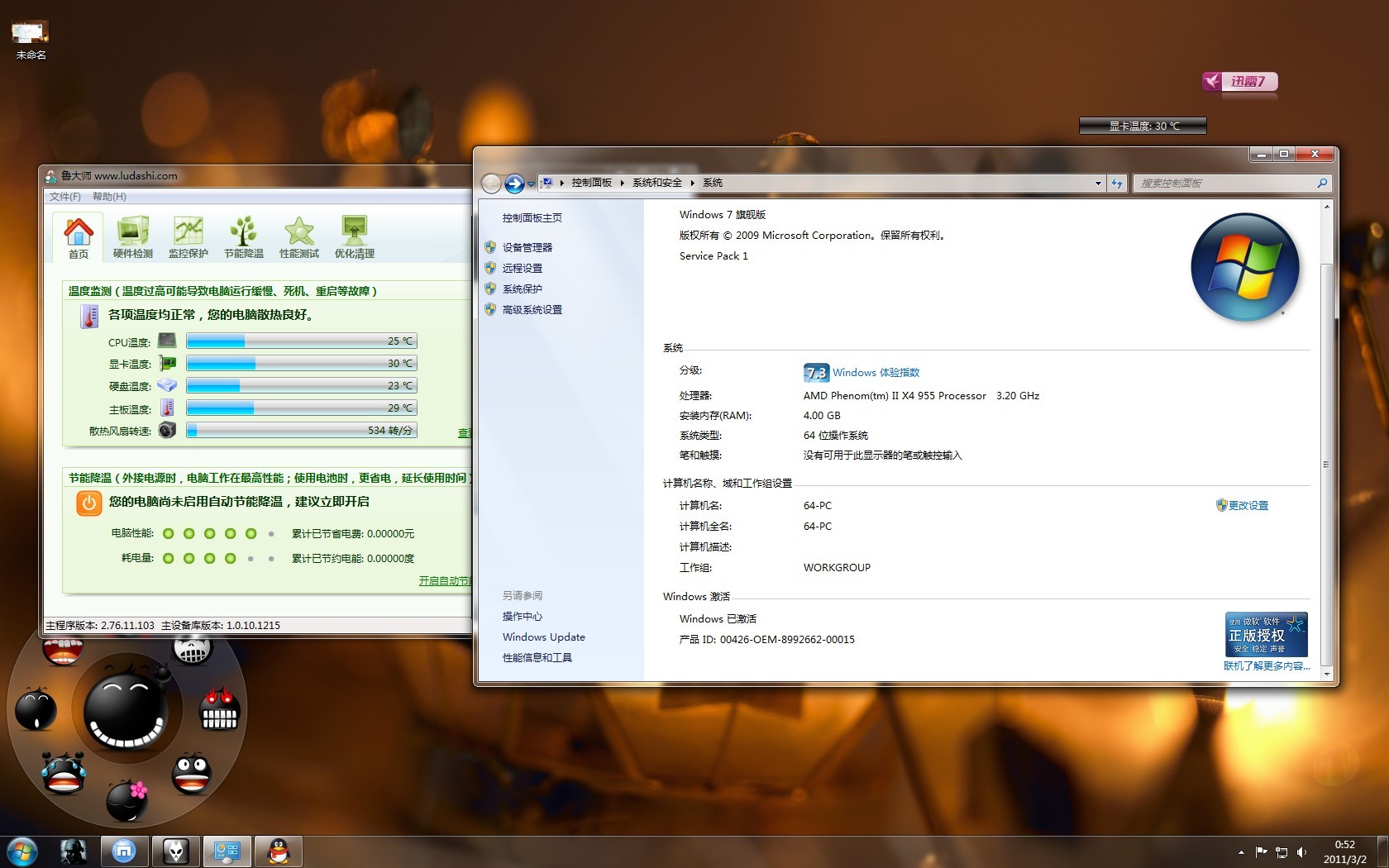1389x868 pixels.
Task: Open the recent pages dropdown beside forward arrow
Action: [x=531, y=184]
